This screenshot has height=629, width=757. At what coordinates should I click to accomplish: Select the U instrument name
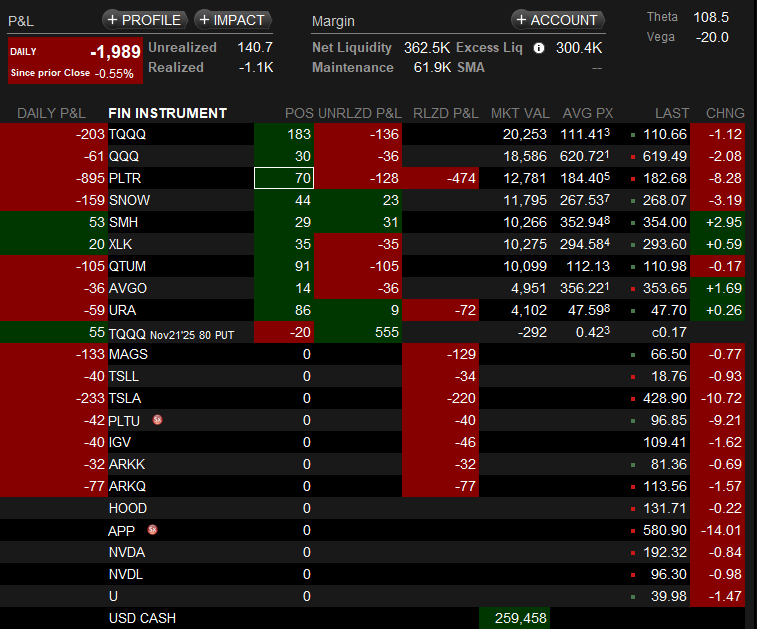tap(113, 596)
